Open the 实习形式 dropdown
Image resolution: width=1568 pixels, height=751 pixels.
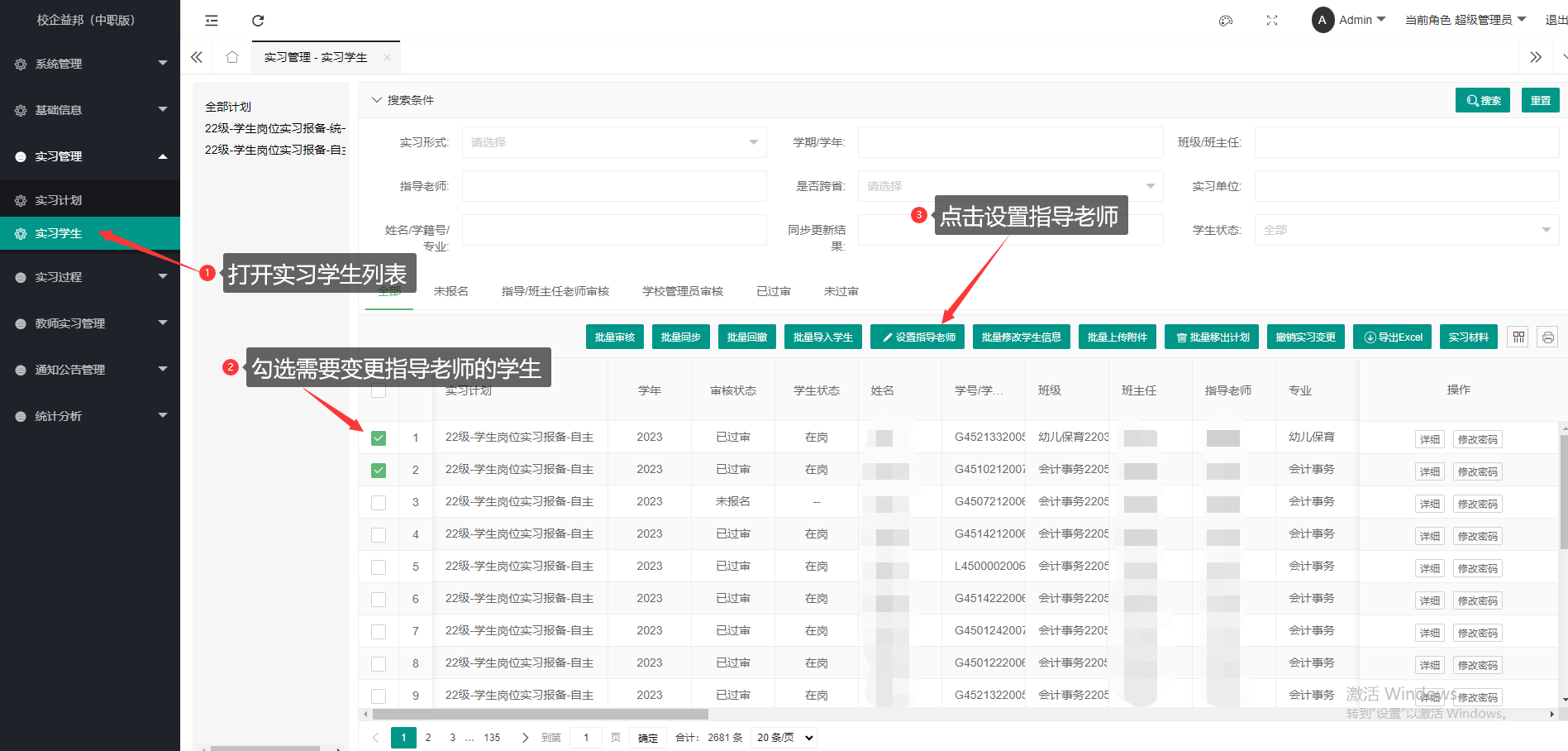pos(613,142)
